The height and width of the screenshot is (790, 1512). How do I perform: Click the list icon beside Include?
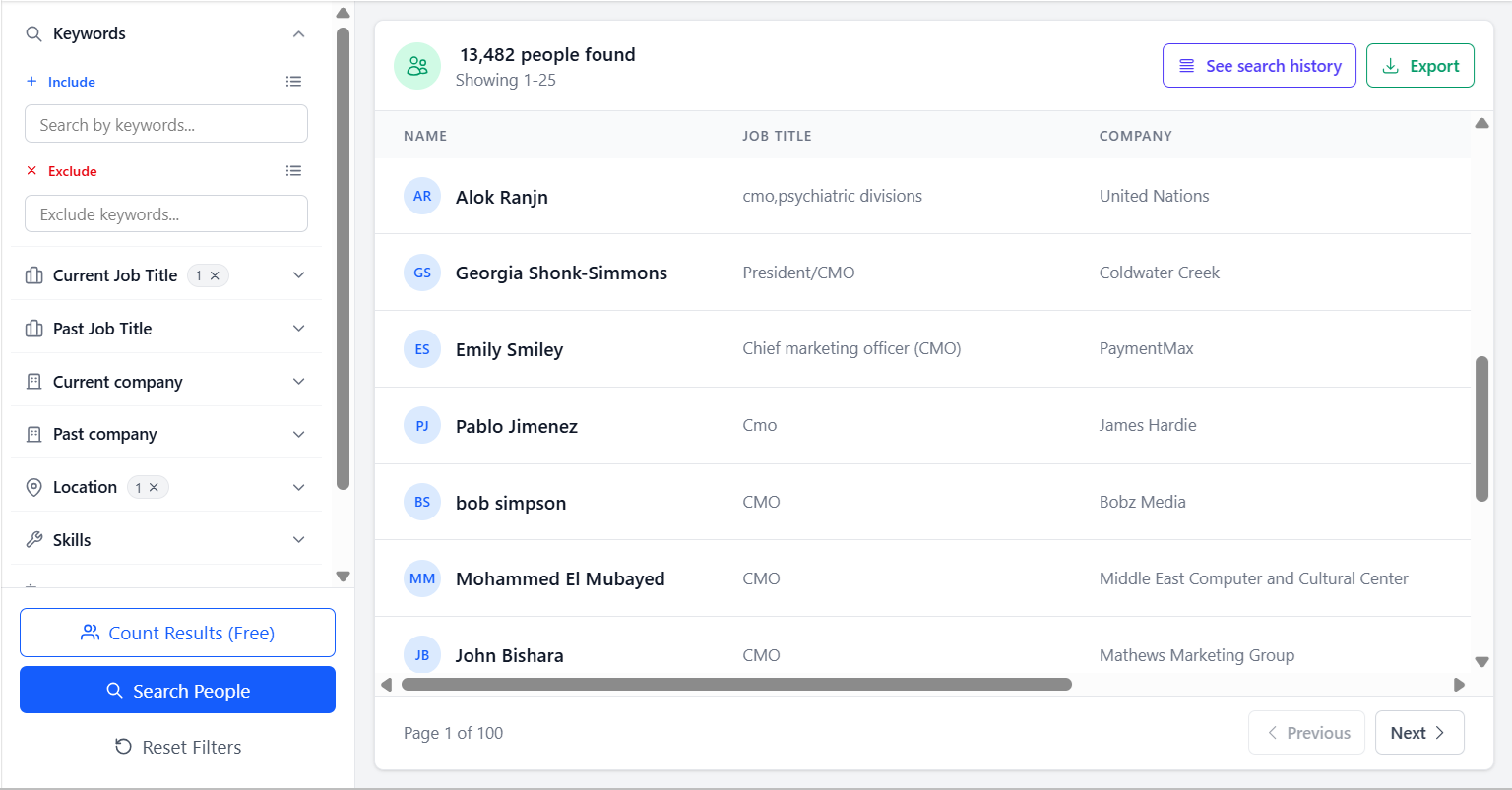(293, 82)
